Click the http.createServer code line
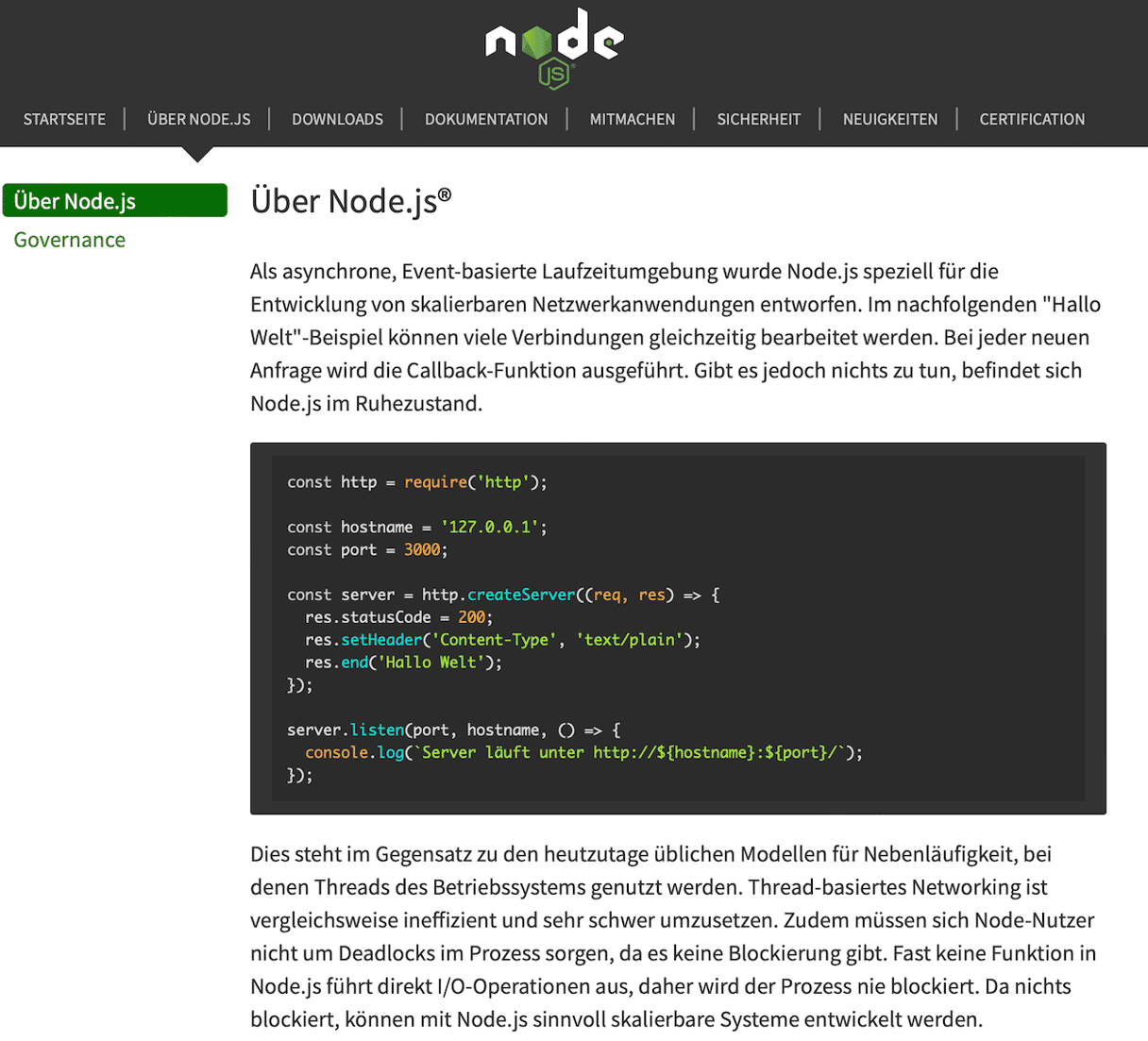The image size is (1148, 1041). [503, 596]
